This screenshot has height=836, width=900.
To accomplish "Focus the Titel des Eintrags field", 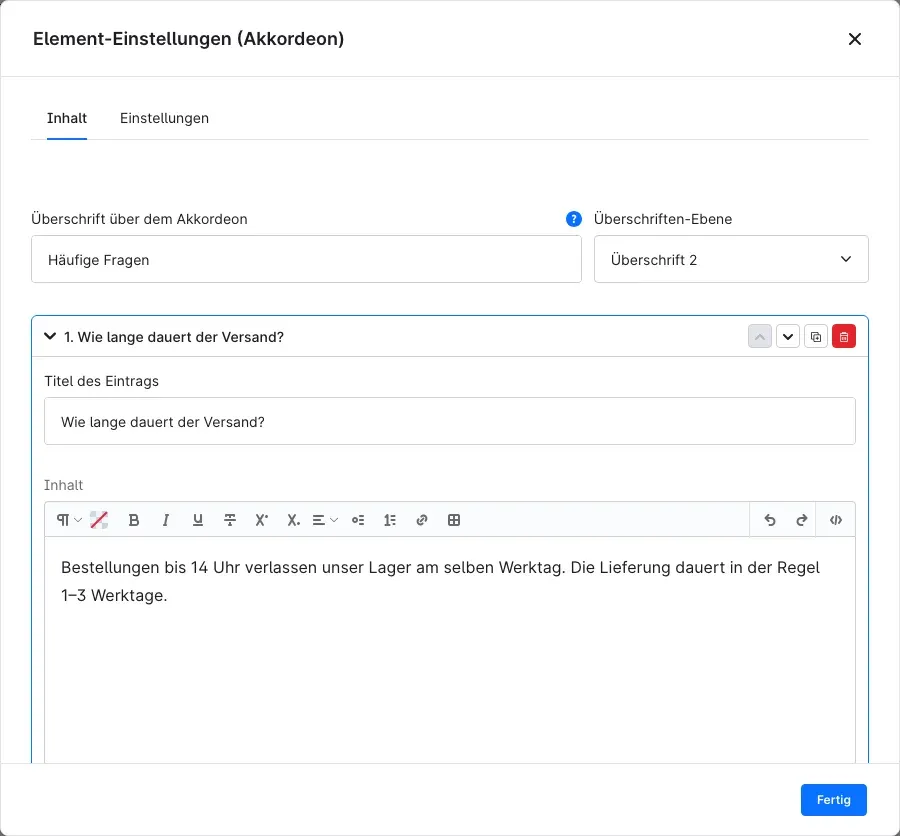I will click(x=449, y=421).
